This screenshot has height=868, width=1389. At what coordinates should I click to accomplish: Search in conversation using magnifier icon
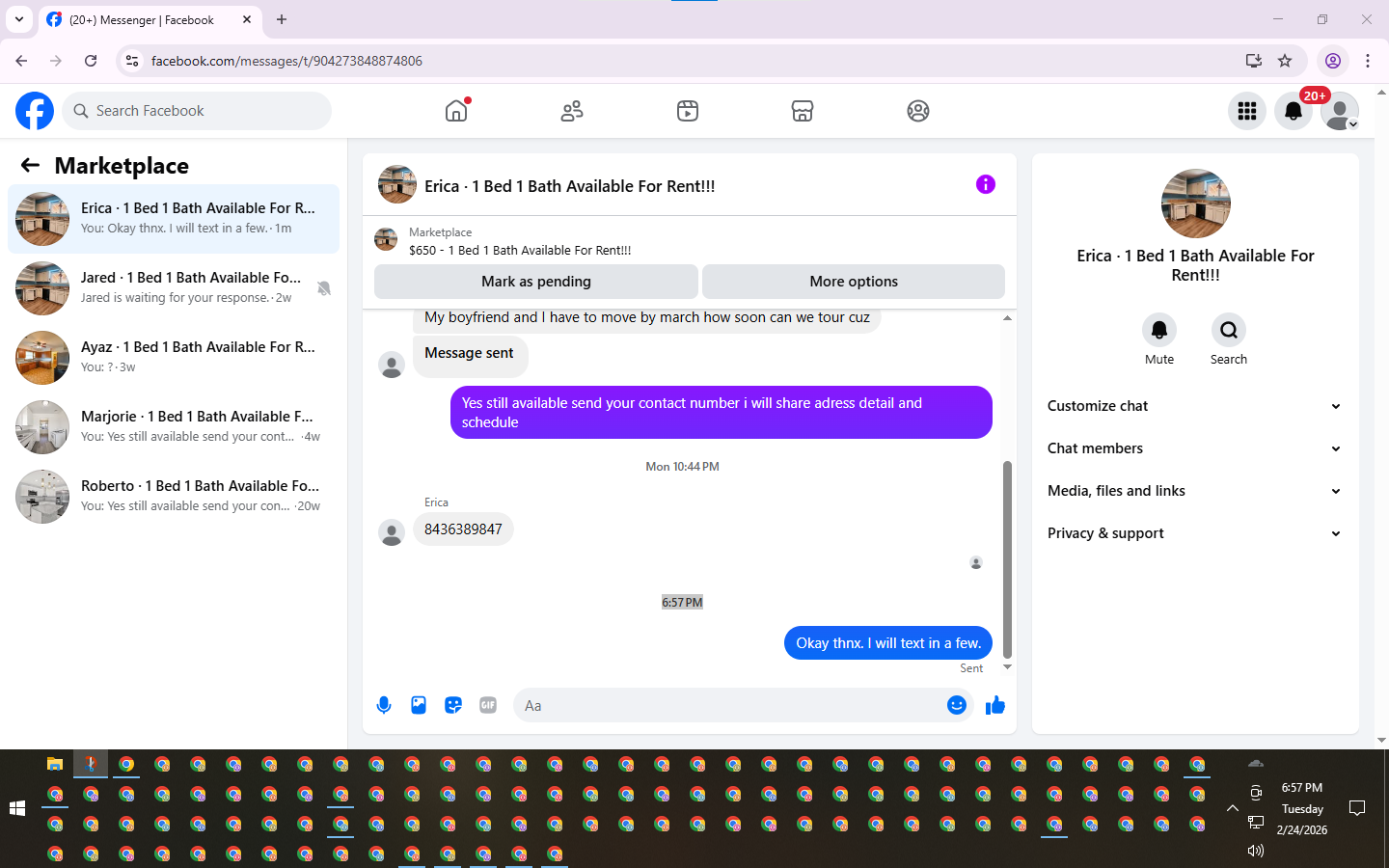[1229, 330]
